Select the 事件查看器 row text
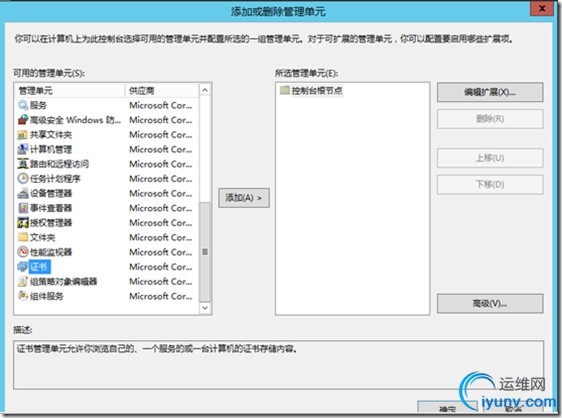562x418 pixels. click(x=51, y=208)
